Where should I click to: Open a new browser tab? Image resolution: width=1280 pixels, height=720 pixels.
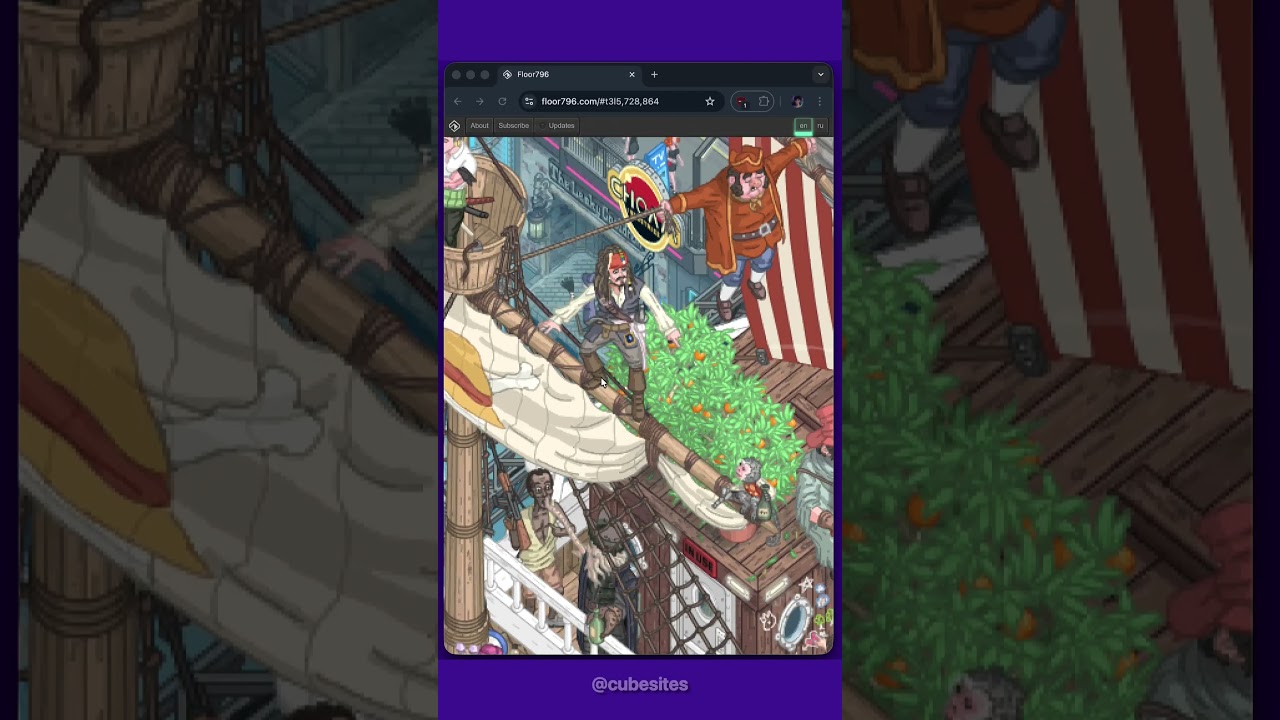pyautogui.click(x=654, y=74)
